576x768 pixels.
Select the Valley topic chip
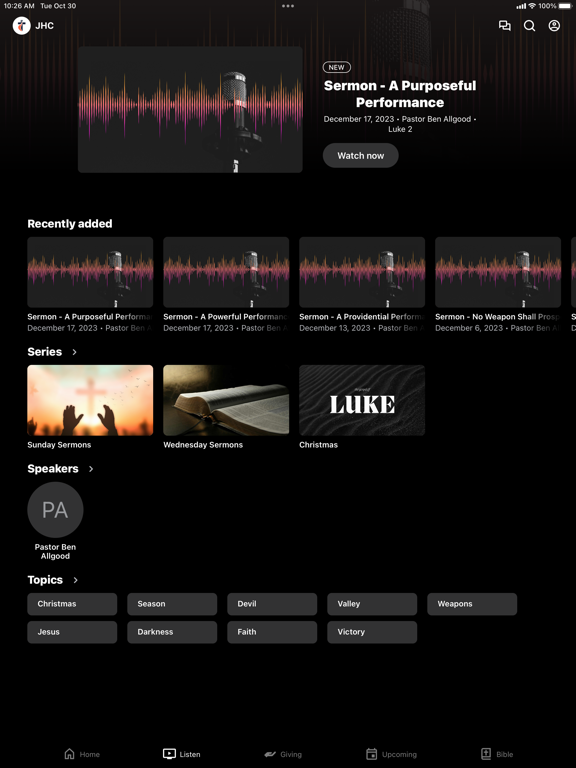(372, 604)
